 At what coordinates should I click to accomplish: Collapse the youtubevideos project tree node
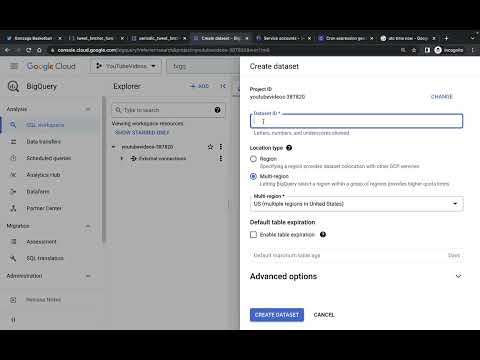pyautogui.click(x=114, y=147)
